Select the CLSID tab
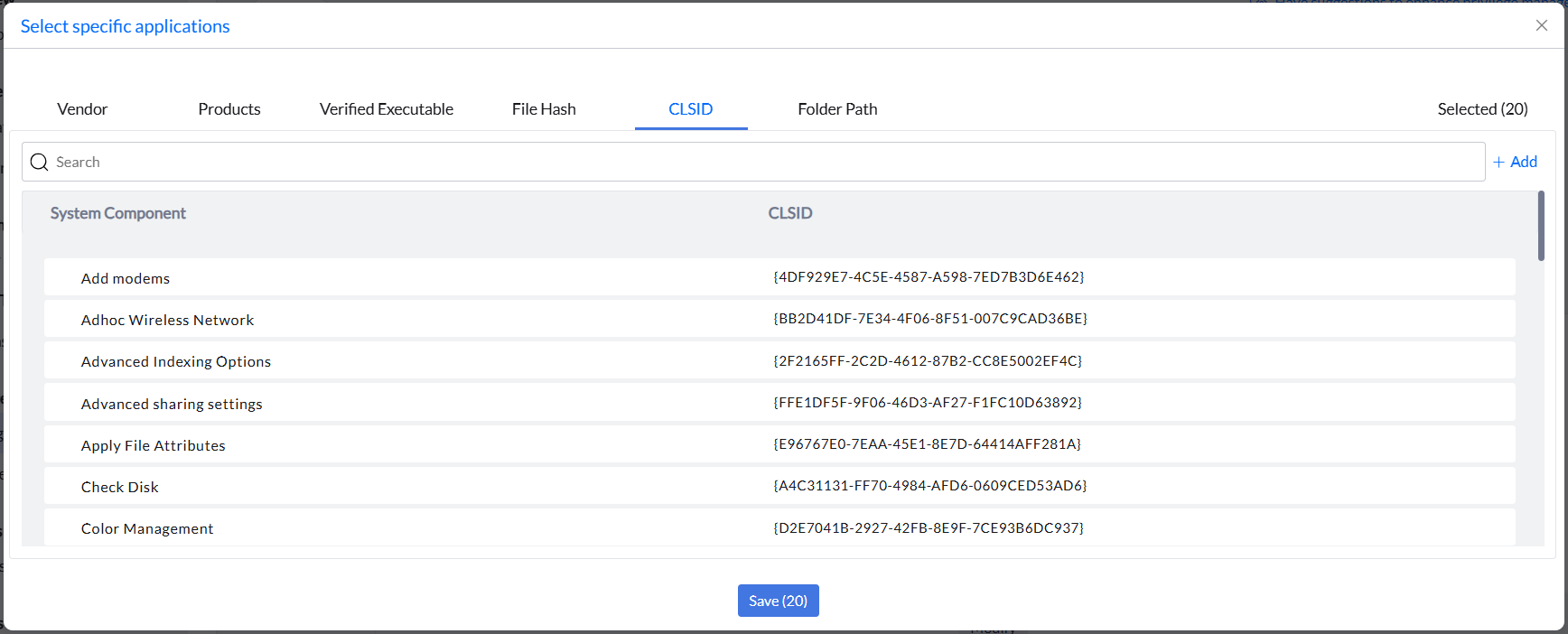The image size is (1568, 634). pyautogui.click(x=691, y=108)
